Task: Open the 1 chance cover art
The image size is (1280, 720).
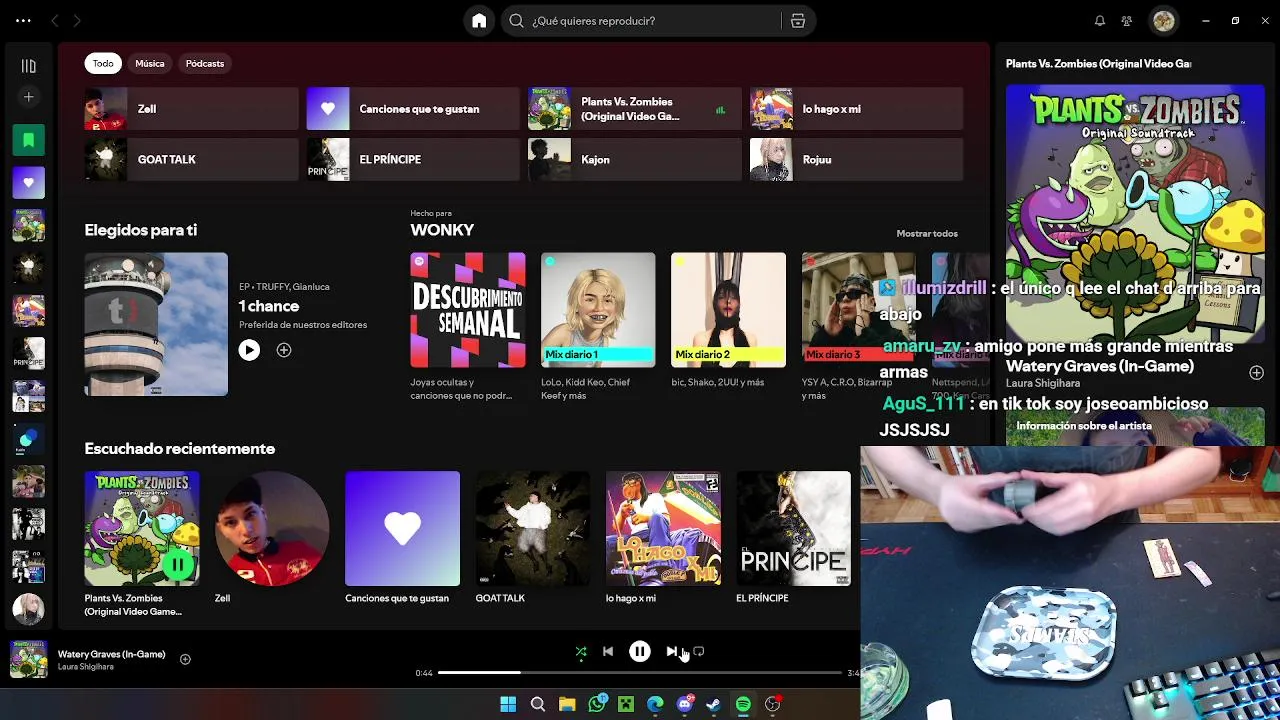Action: pyautogui.click(x=156, y=324)
